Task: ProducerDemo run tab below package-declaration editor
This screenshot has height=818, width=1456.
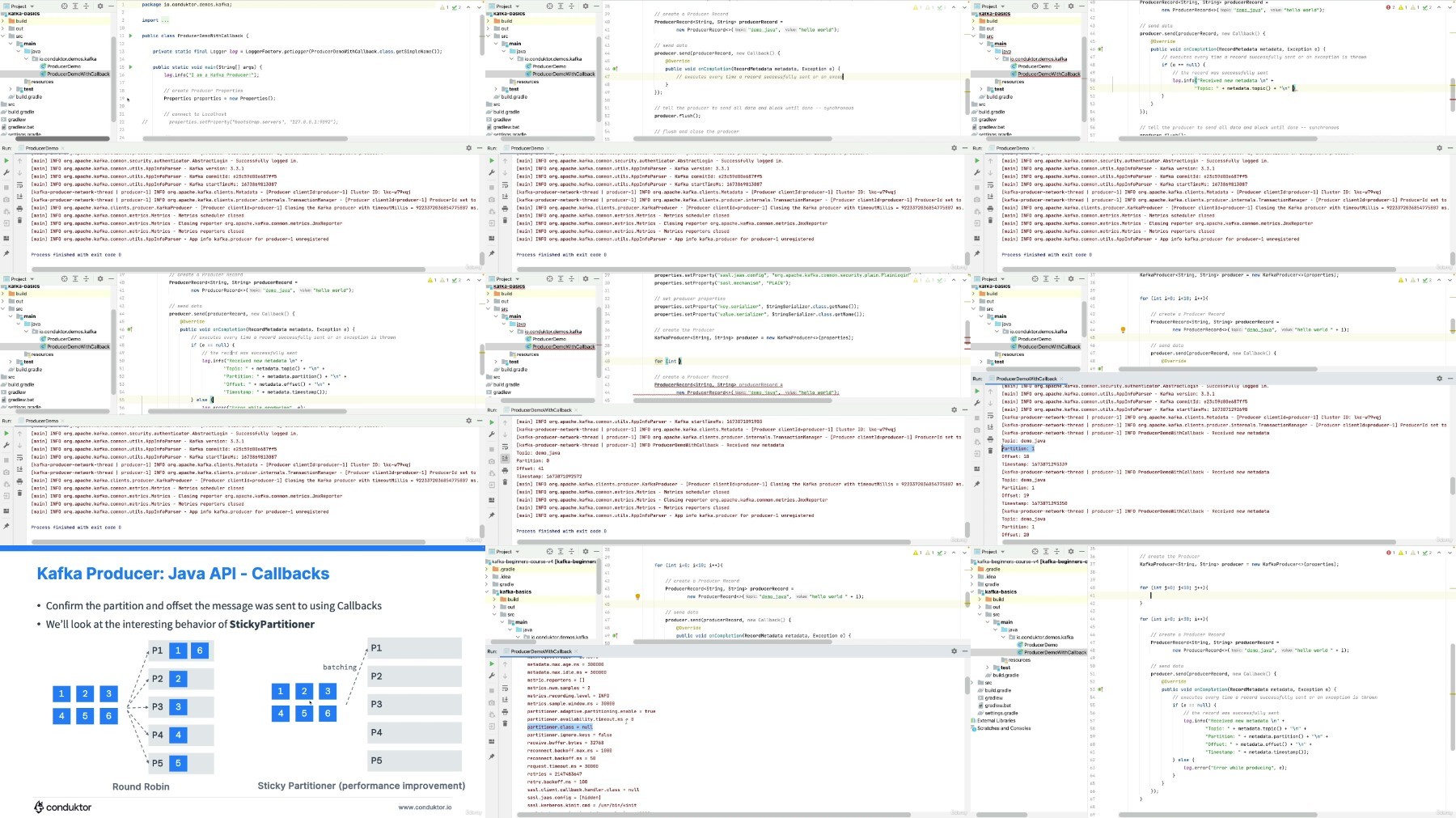Action: tap(42, 149)
